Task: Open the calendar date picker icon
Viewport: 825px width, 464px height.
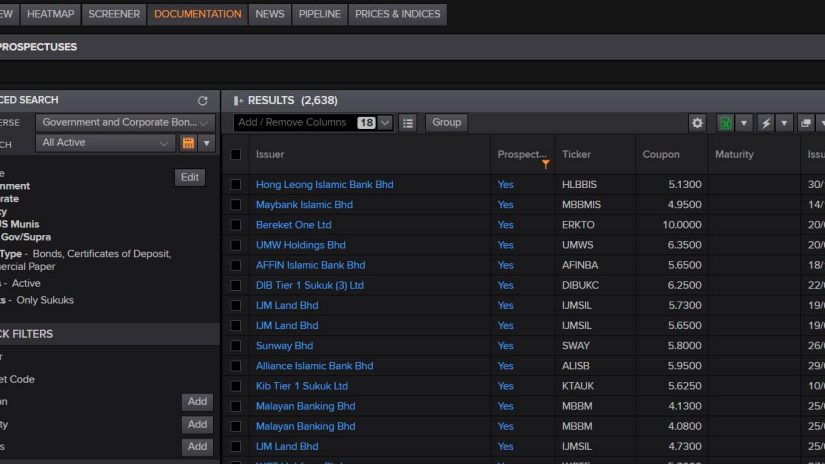Action: (188, 143)
